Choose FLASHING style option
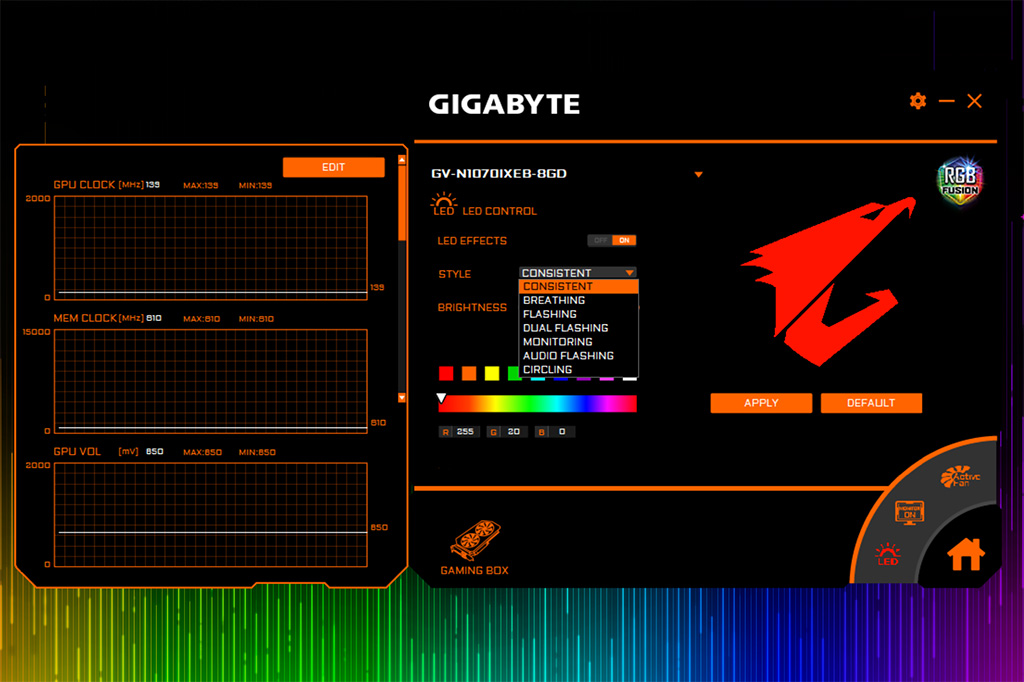The height and width of the screenshot is (682, 1024). tap(578, 314)
